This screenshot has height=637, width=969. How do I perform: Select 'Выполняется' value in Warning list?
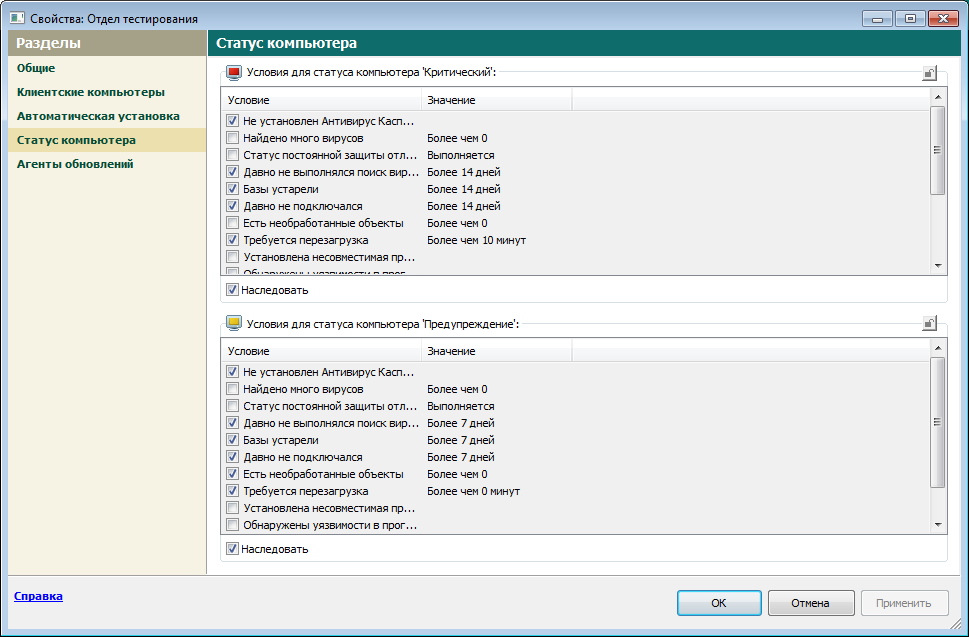[460, 406]
